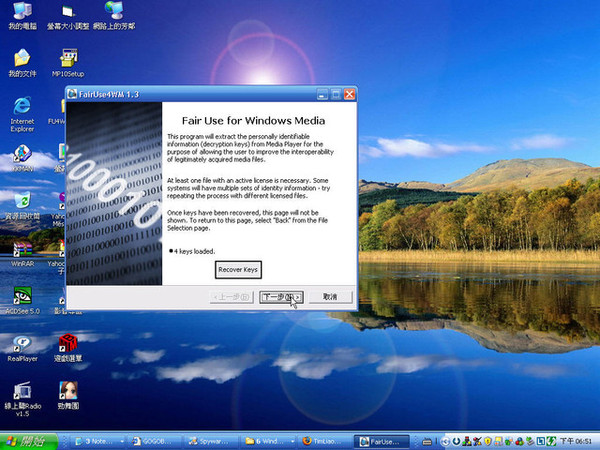Image resolution: width=600 pixels, height=450 pixels.
Task: Launch Internet Explorer desktop icon
Action: (x=22, y=114)
